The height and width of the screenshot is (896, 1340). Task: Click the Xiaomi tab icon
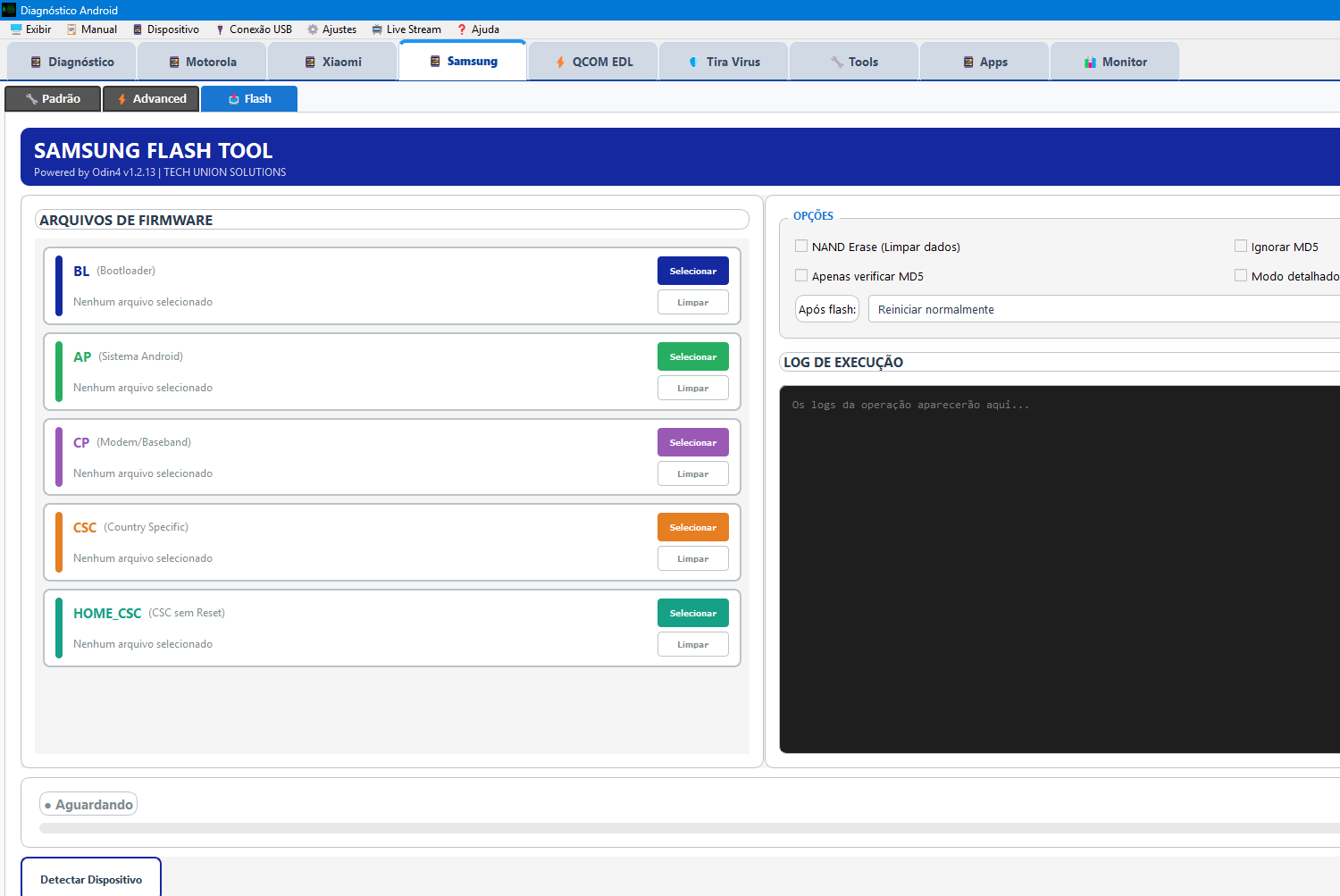310,63
